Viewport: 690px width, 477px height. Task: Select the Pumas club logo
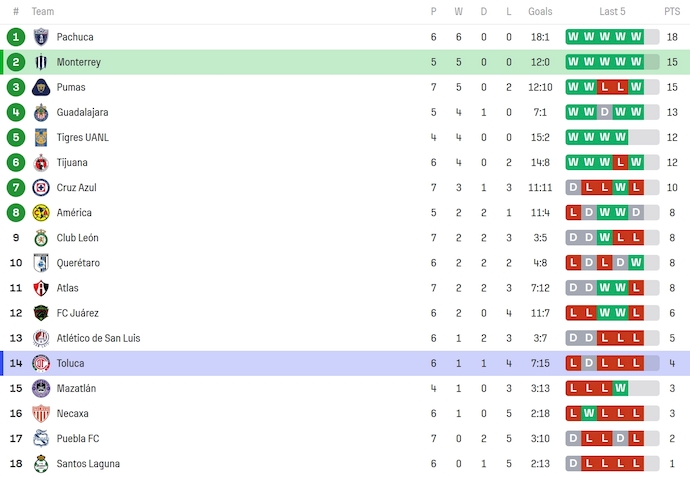(x=41, y=87)
